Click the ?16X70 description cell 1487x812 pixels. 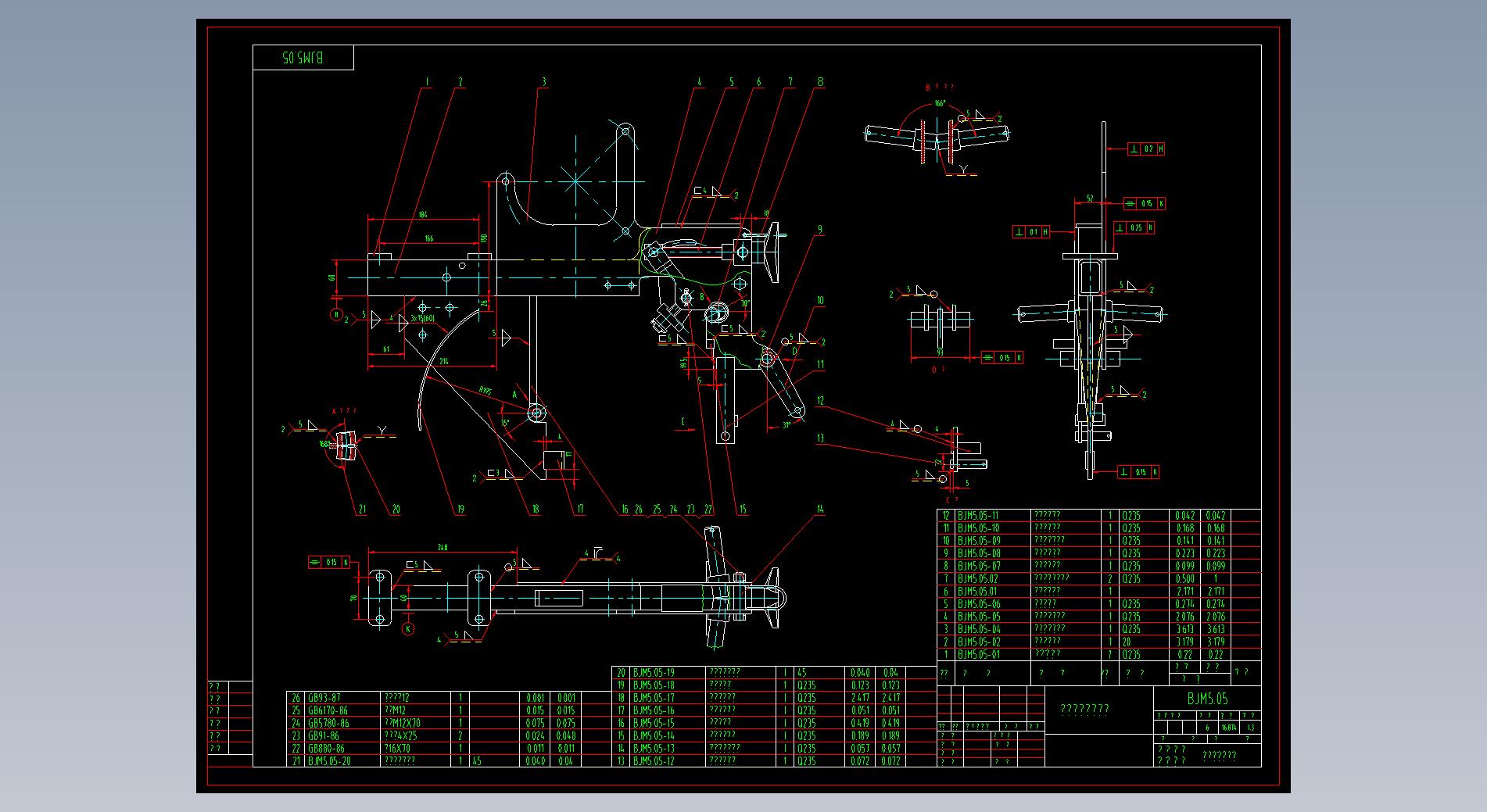pos(396,748)
